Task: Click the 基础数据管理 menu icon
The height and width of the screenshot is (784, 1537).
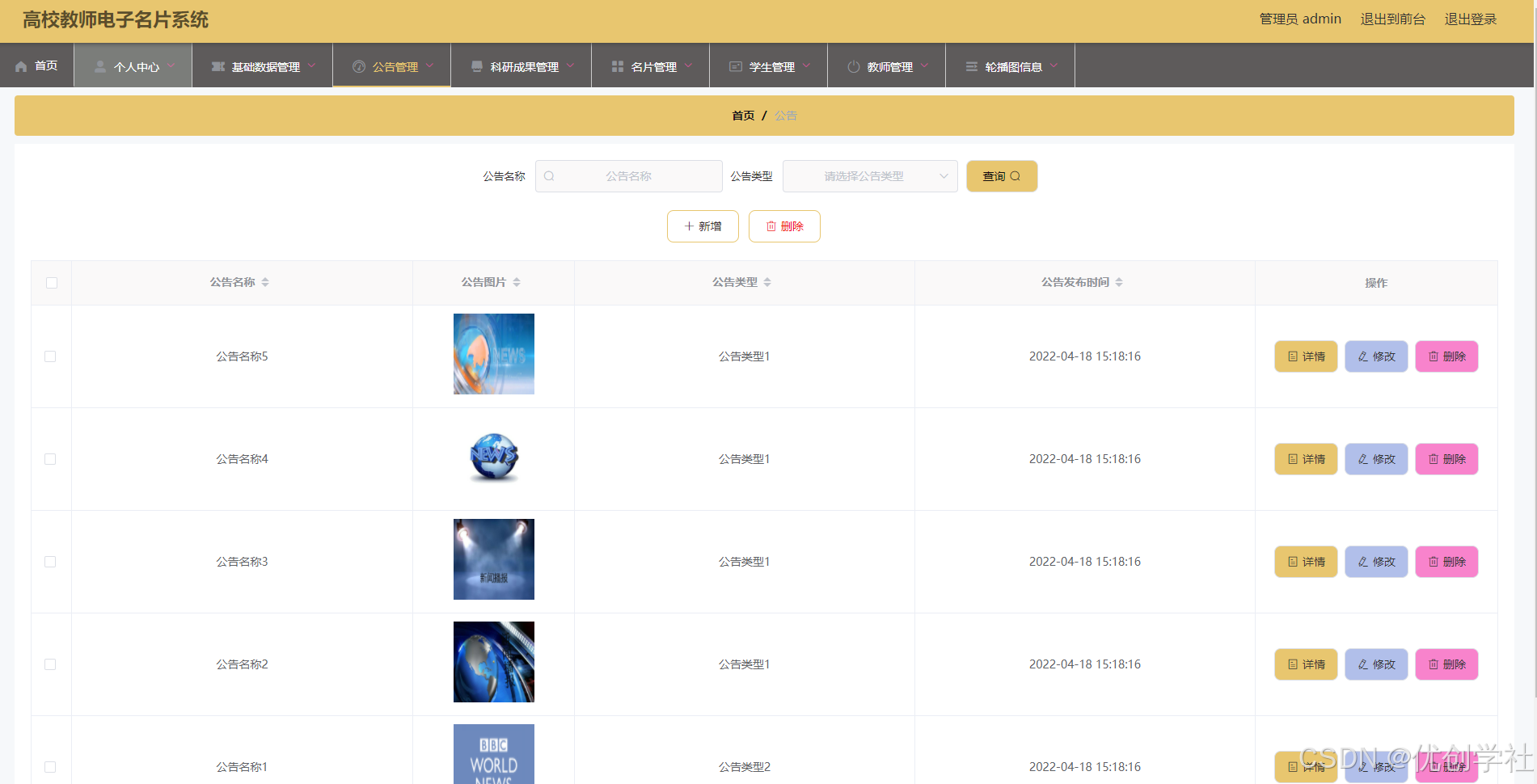Action: coord(218,66)
